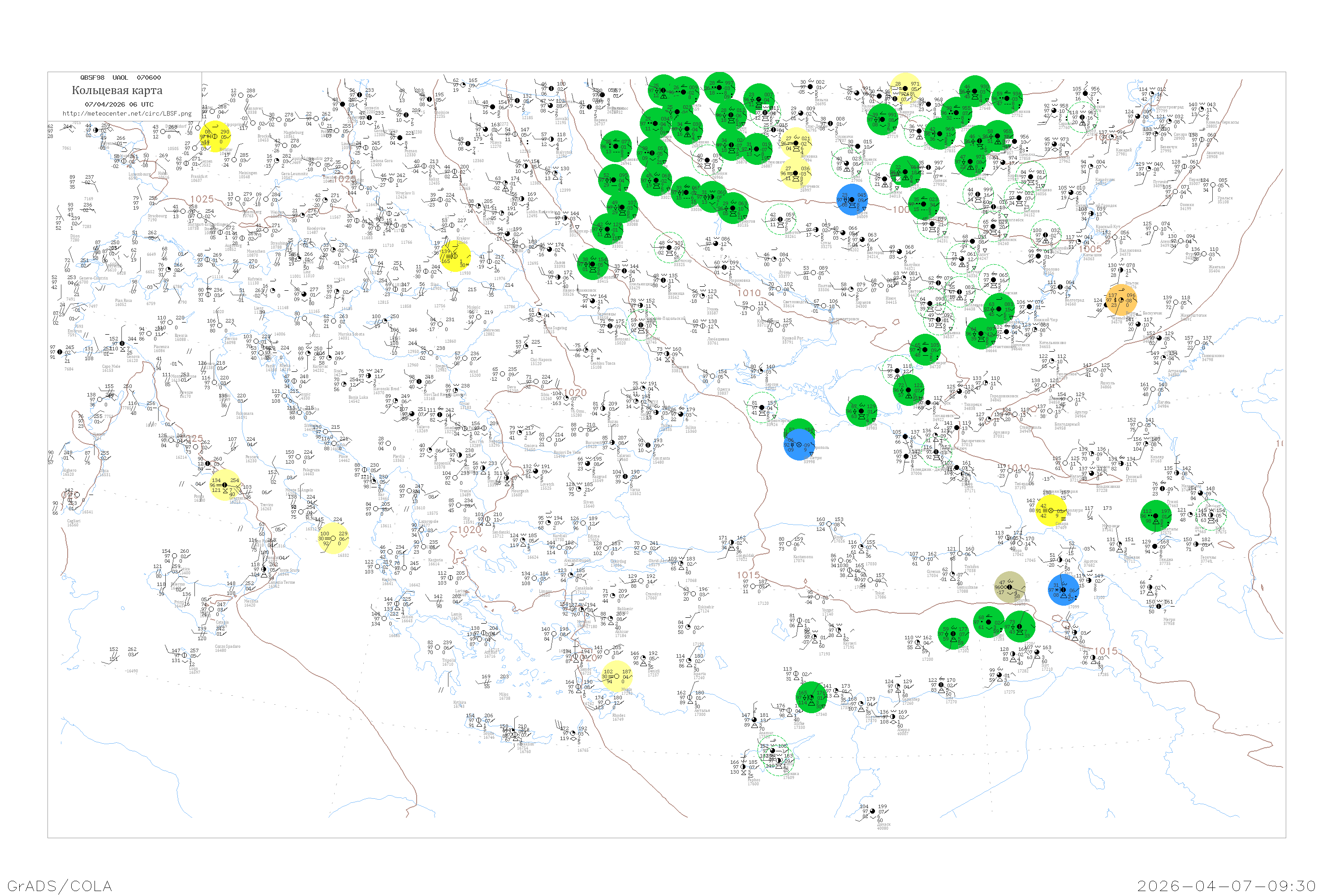
Task: Select the dashed green circle near Куба
Action: [1211, 516]
